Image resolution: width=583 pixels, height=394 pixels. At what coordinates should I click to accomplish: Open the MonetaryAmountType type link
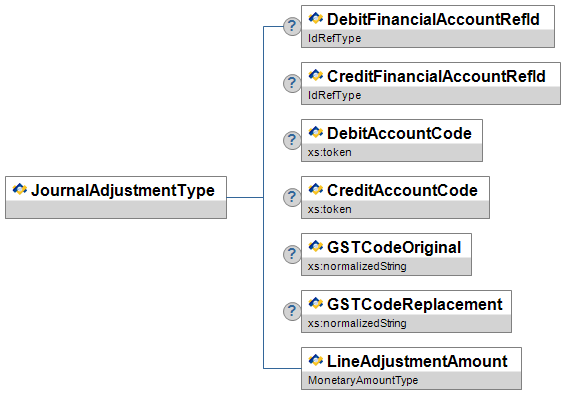click(363, 380)
